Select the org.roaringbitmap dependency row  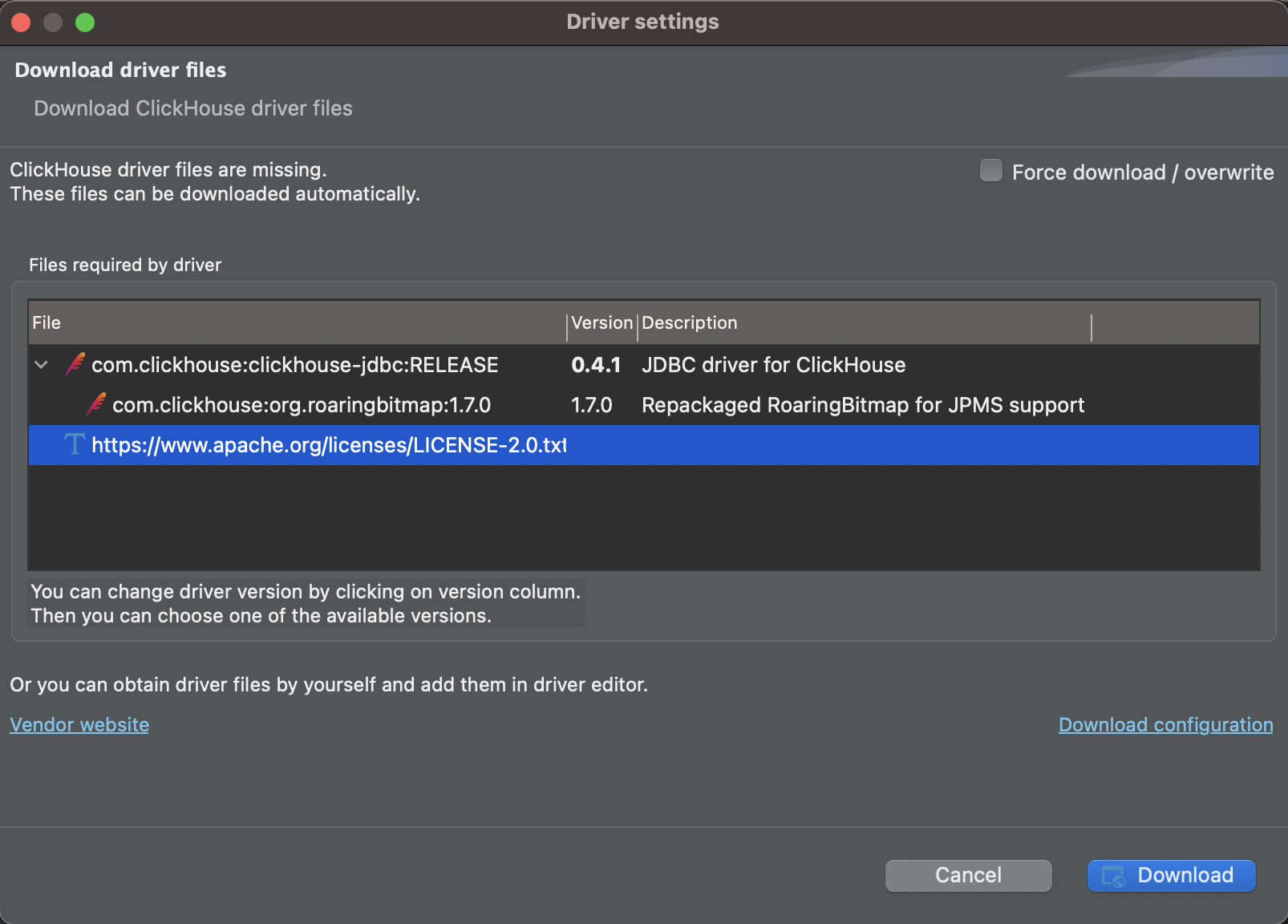point(301,405)
